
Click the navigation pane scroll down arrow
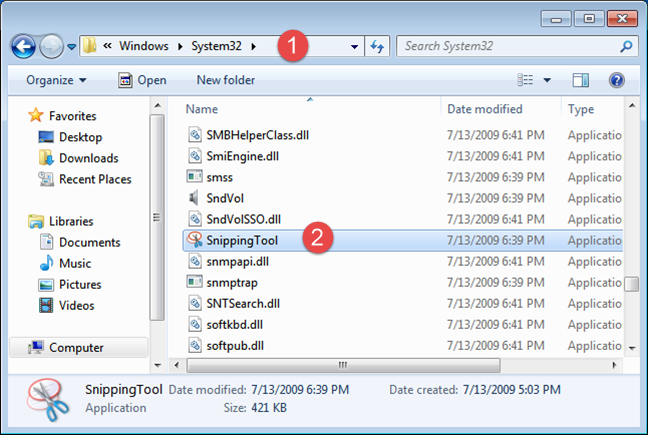coord(157,365)
